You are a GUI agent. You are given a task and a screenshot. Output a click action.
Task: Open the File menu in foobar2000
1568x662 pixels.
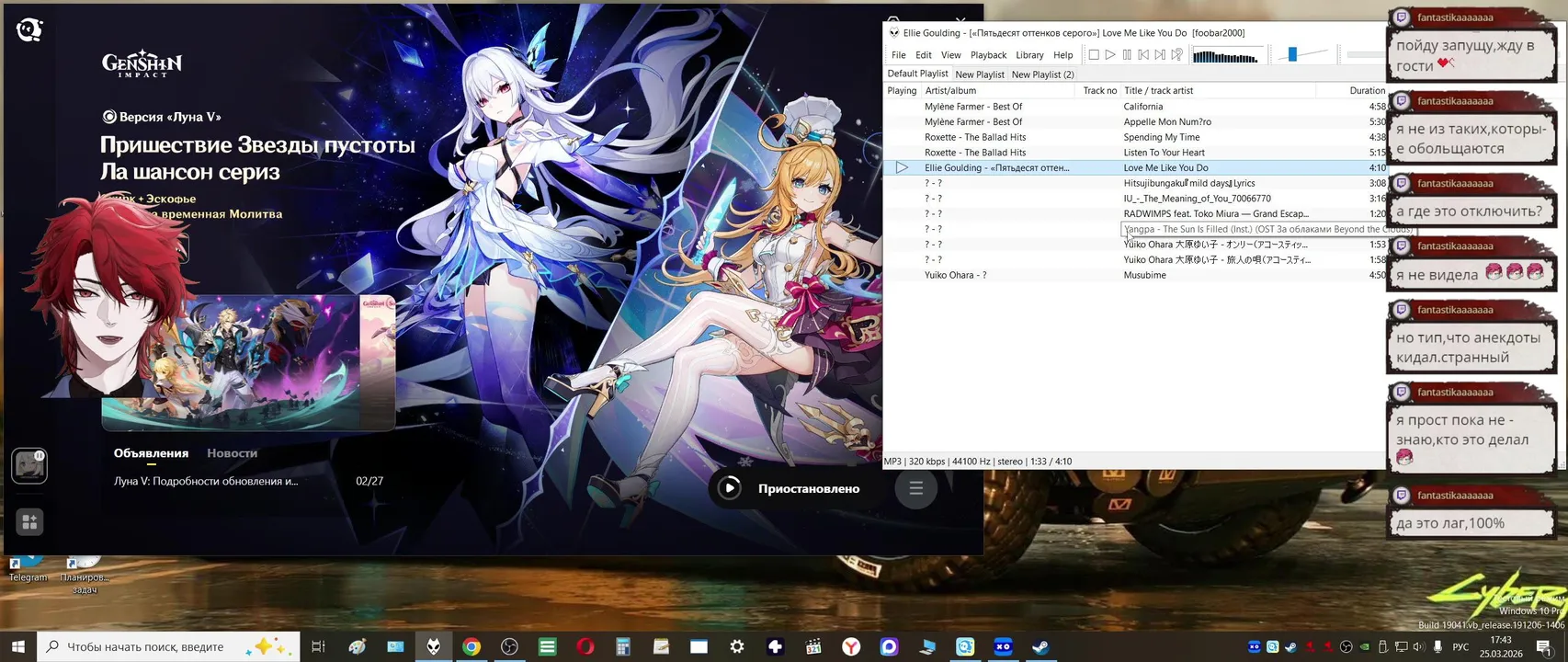(x=899, y=55)
